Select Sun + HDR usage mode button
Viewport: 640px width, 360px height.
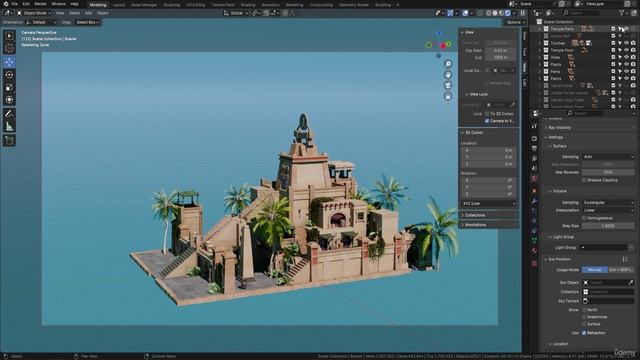(621, 270)
